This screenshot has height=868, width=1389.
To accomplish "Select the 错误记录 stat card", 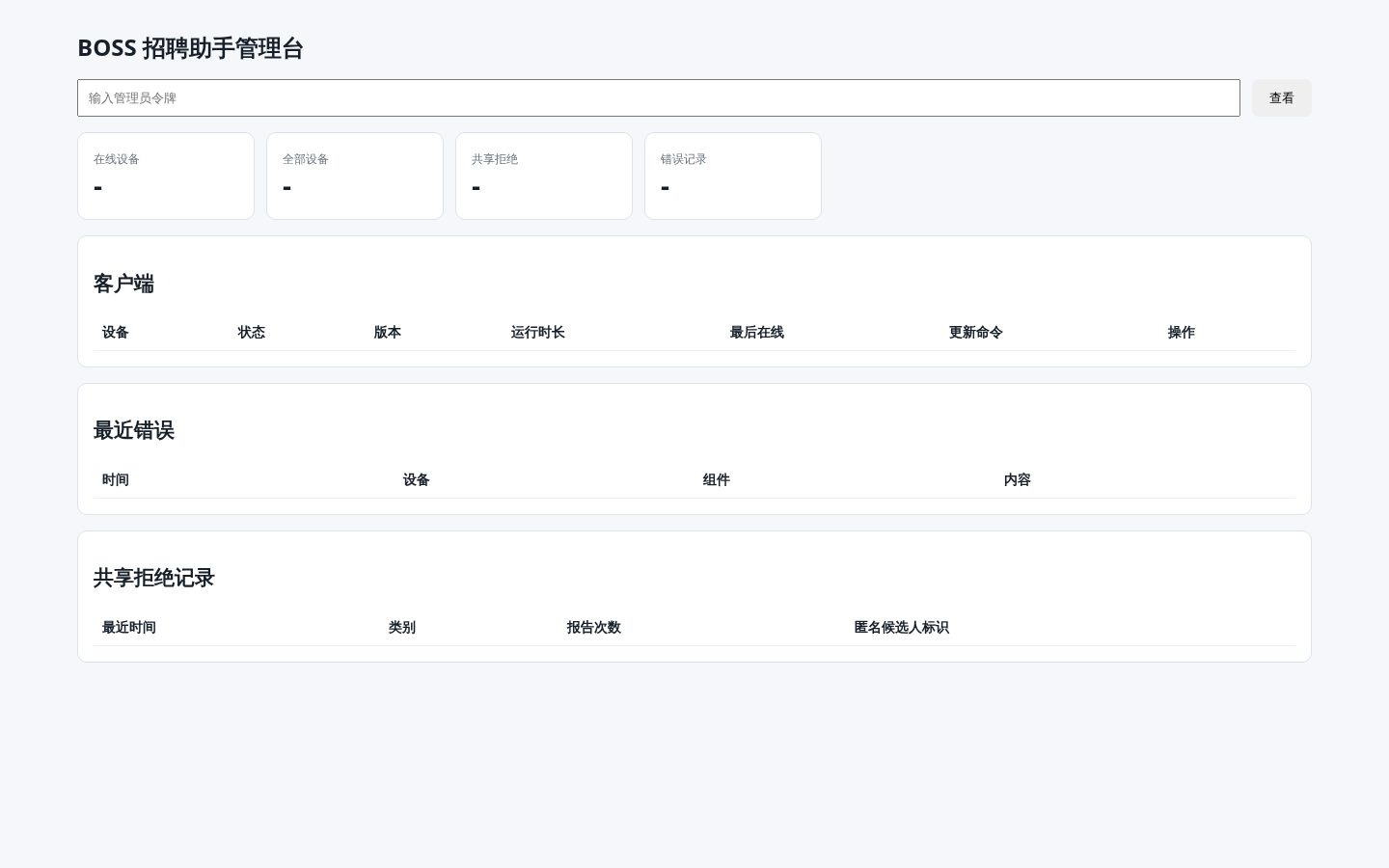I will [x=733, y=176].
